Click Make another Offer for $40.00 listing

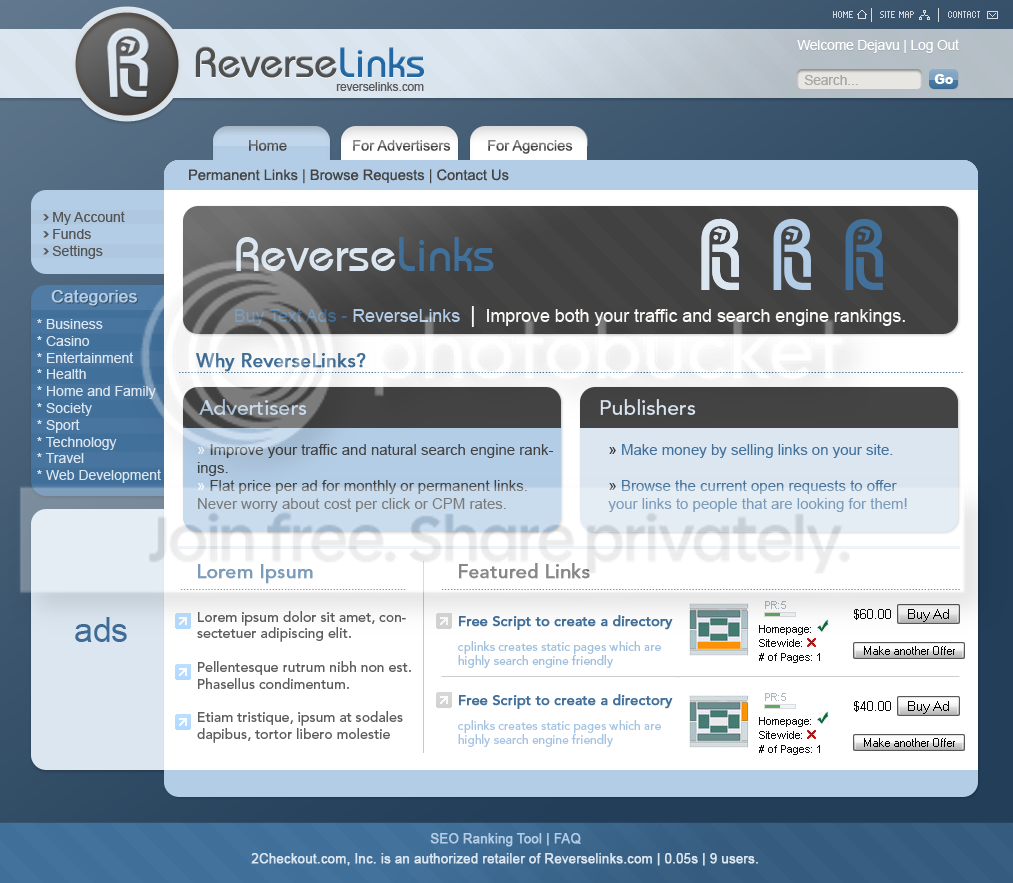point(908,743)
